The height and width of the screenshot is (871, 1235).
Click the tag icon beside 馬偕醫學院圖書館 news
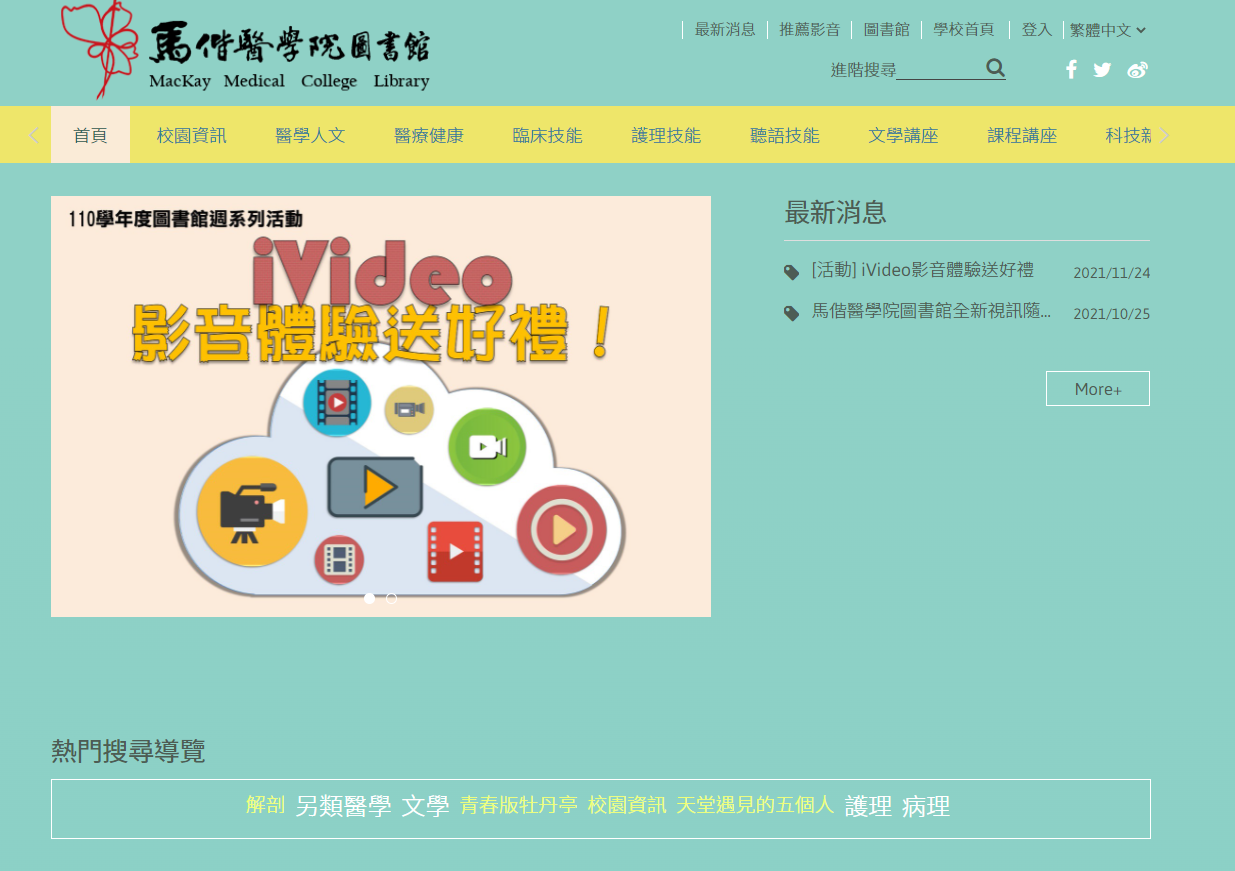[792, 313]
